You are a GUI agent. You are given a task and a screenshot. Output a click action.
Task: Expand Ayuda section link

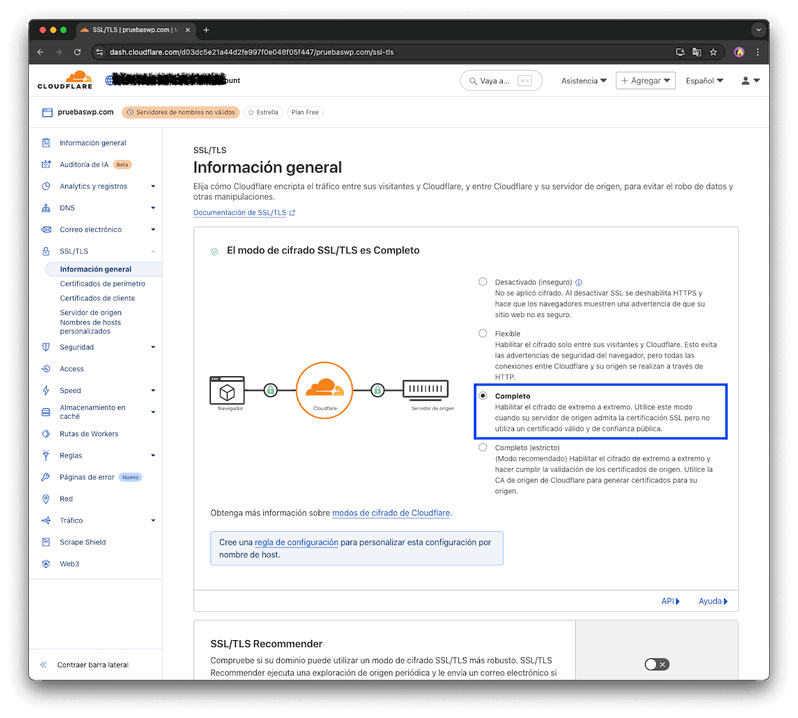pos(713,601)
